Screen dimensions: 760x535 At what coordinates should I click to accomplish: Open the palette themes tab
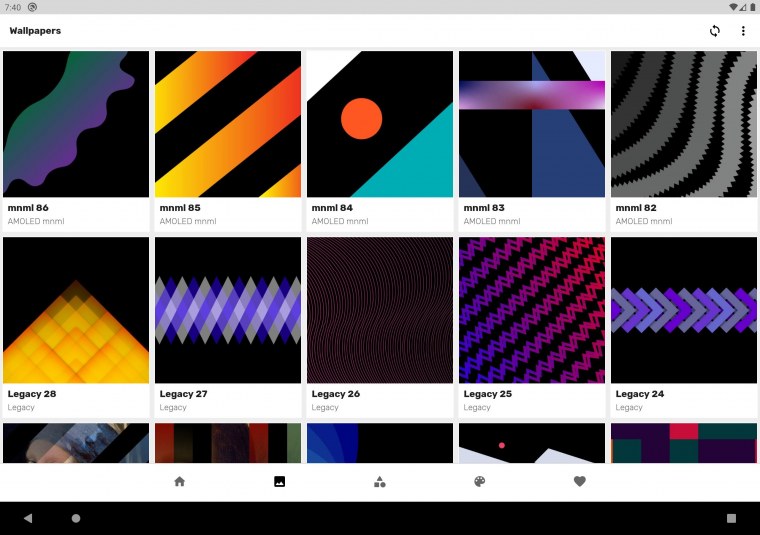point(480,481)
